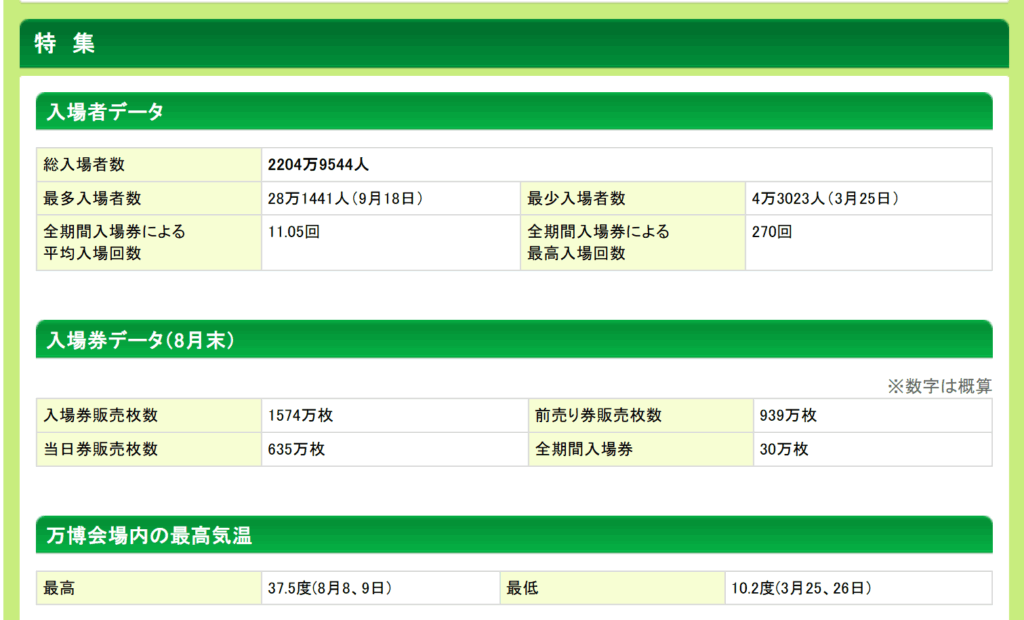Click the 11.05回 average visits value

point(294,232)
